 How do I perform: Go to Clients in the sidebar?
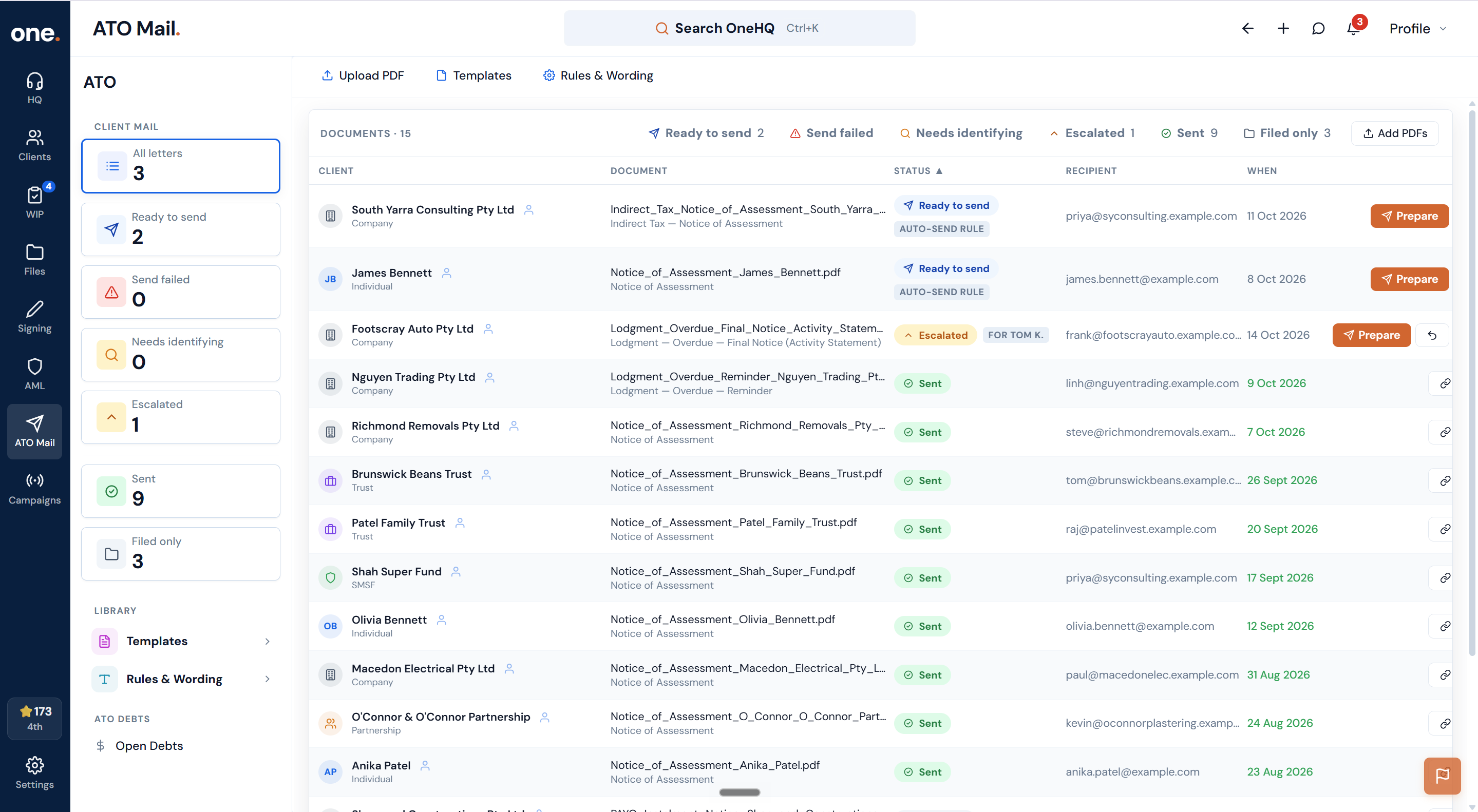pyautogui.click(x=34, y=145)
